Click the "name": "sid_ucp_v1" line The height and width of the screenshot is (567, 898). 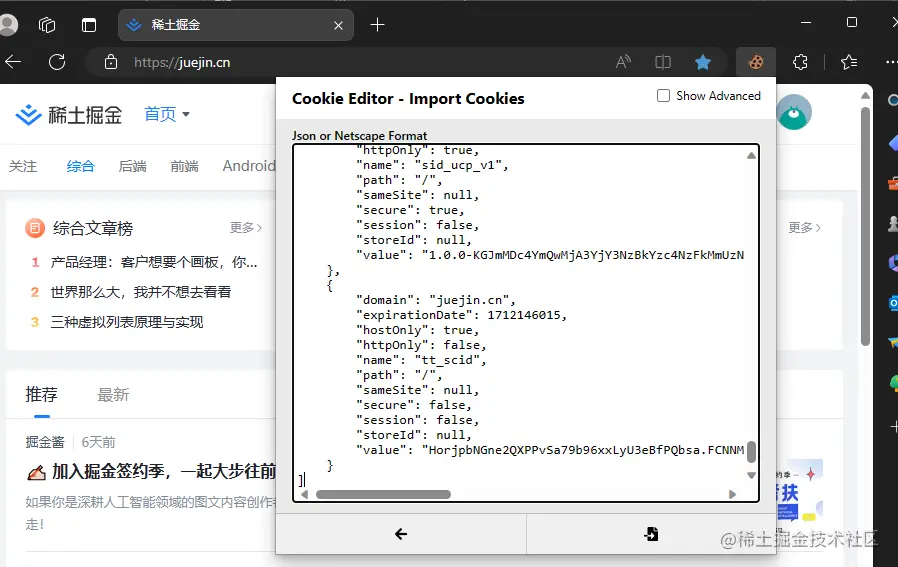432,166
